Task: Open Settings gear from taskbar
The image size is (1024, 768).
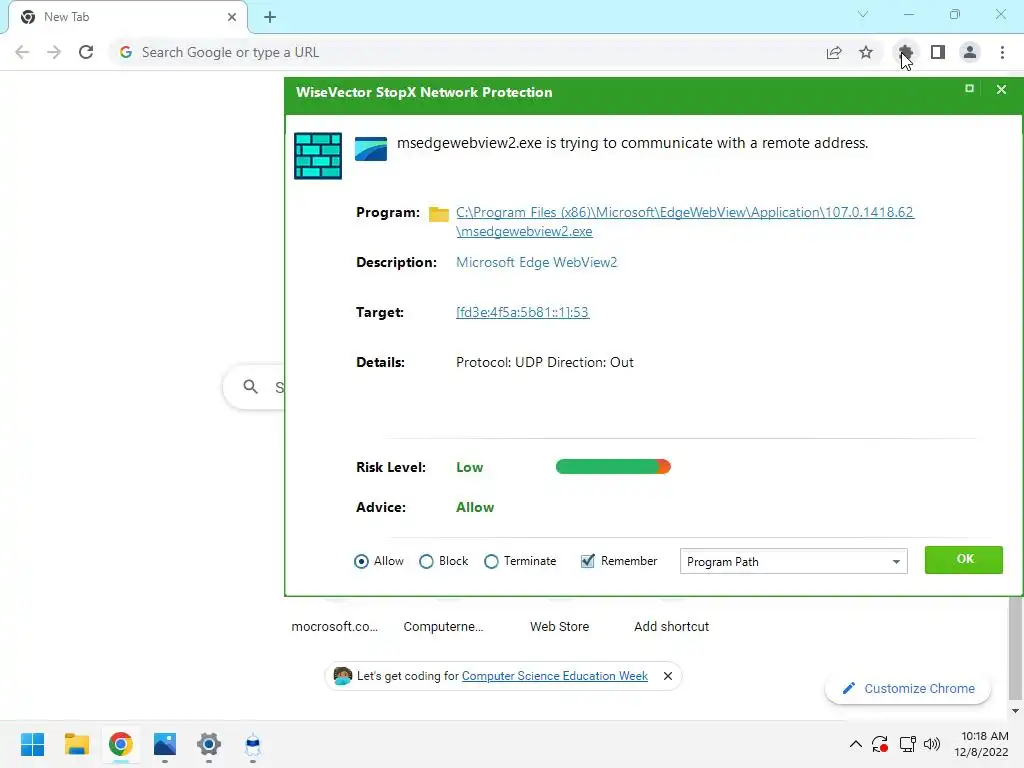Action: coord(209,744)
